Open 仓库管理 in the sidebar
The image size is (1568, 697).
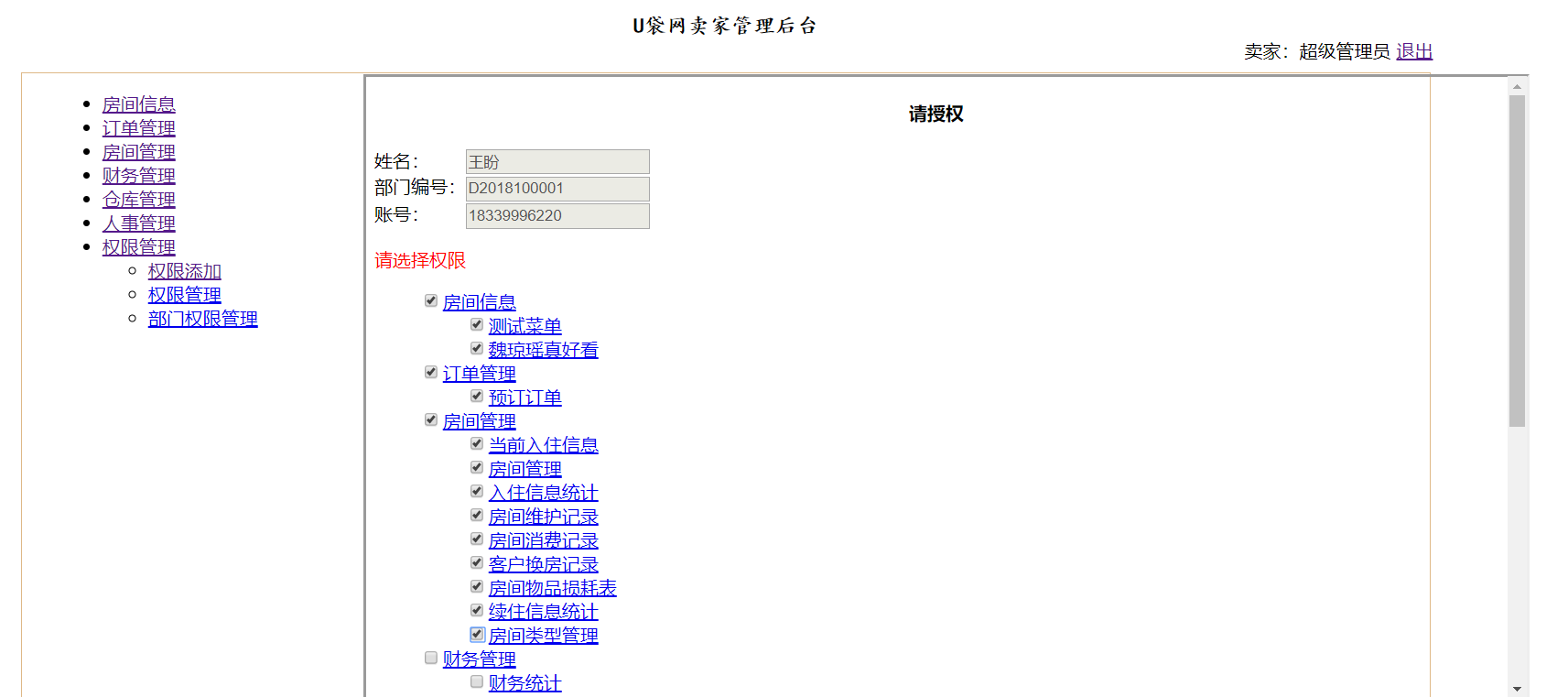[138, 200]
